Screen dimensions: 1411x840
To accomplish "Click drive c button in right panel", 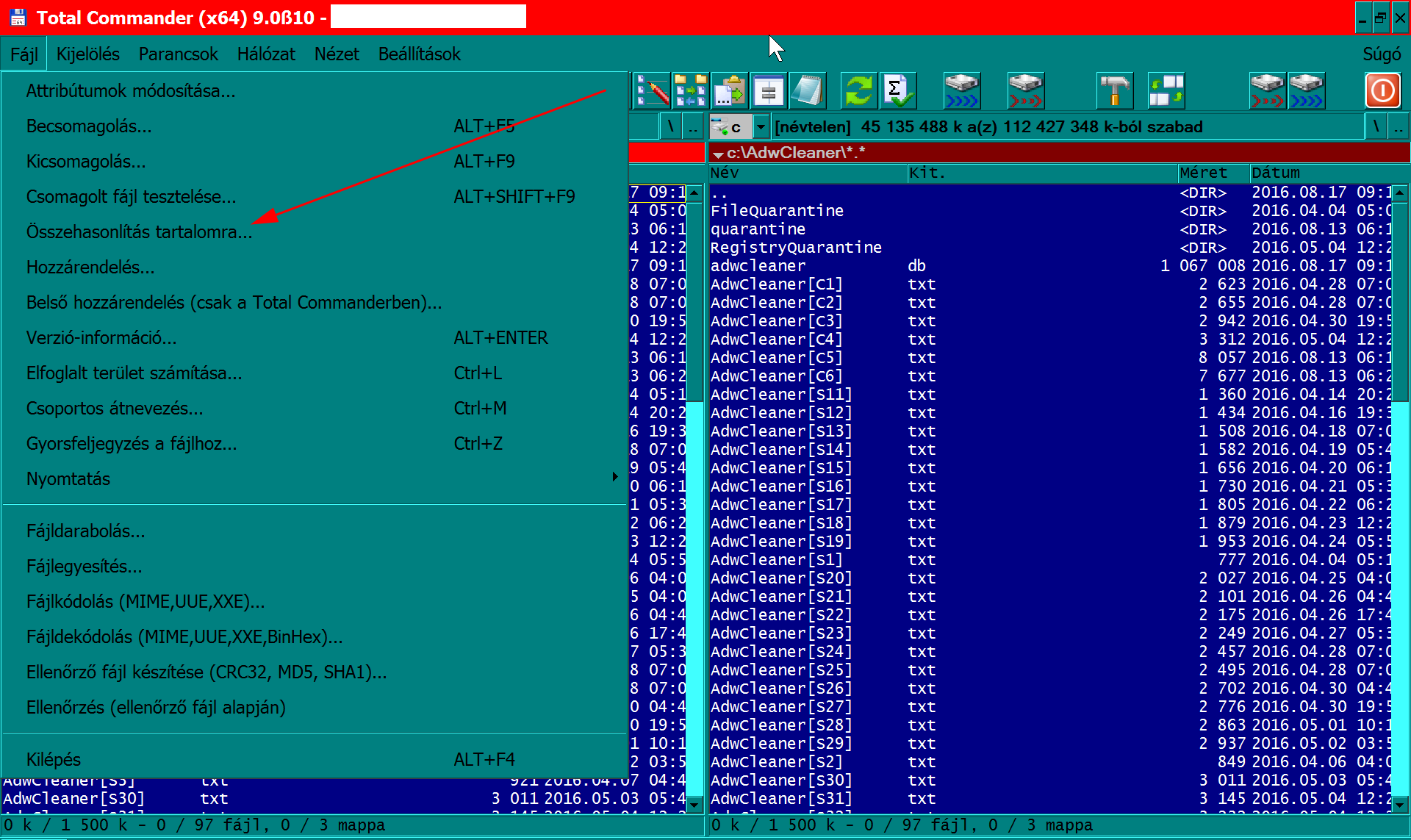I will [730, 126].
